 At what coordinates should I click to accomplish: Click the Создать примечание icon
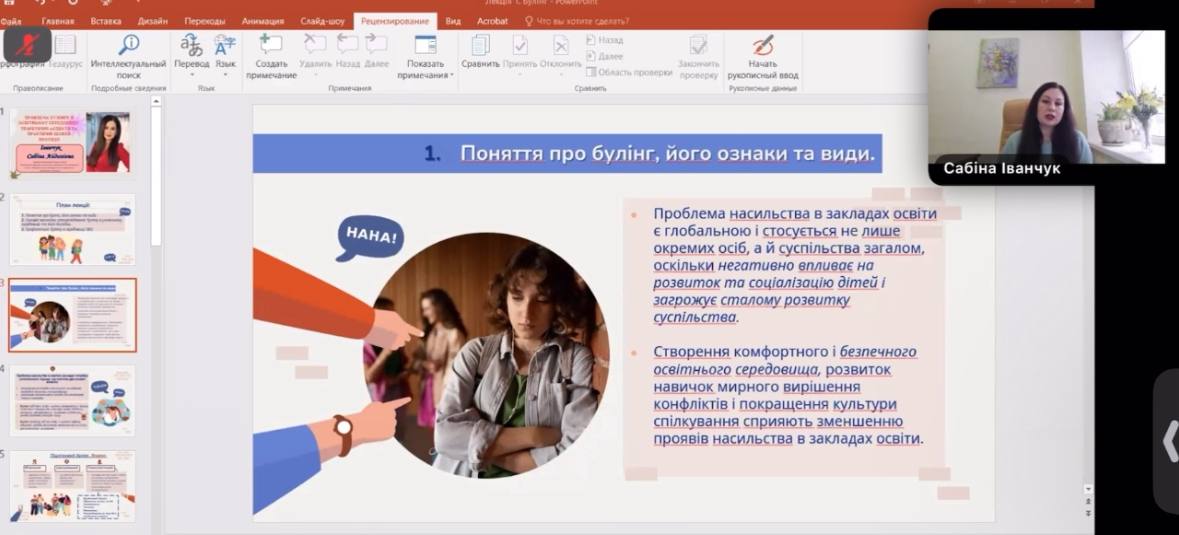[x=270, y=45]
